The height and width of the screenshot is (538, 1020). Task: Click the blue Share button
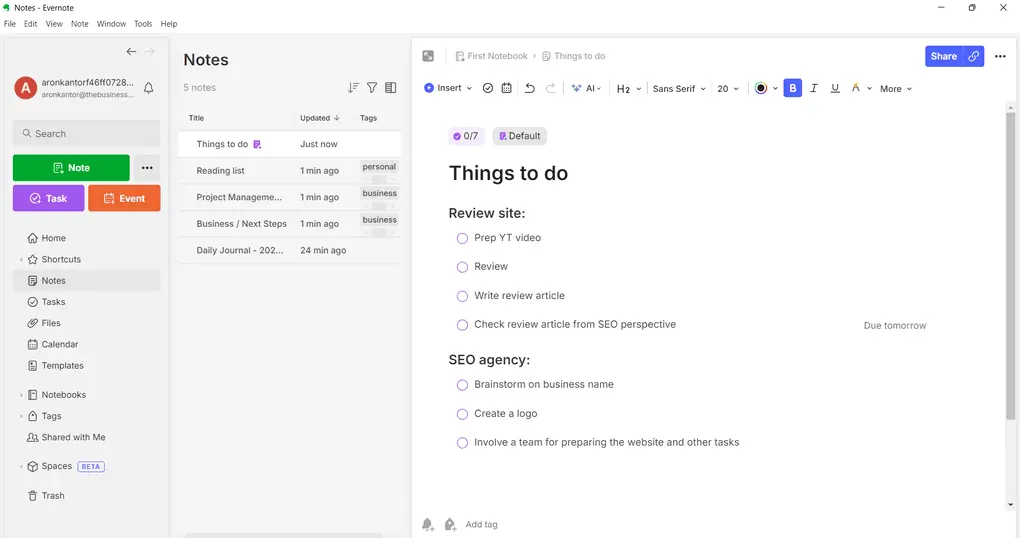pos(944,56)
